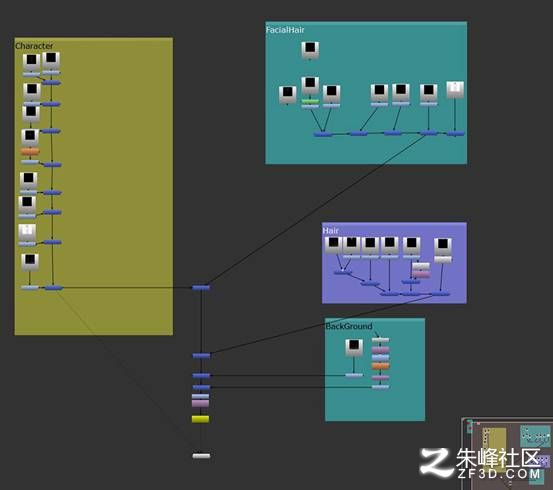Click the BackGround backdrop title
Viewport: 553px width, 490px height.
348,326
